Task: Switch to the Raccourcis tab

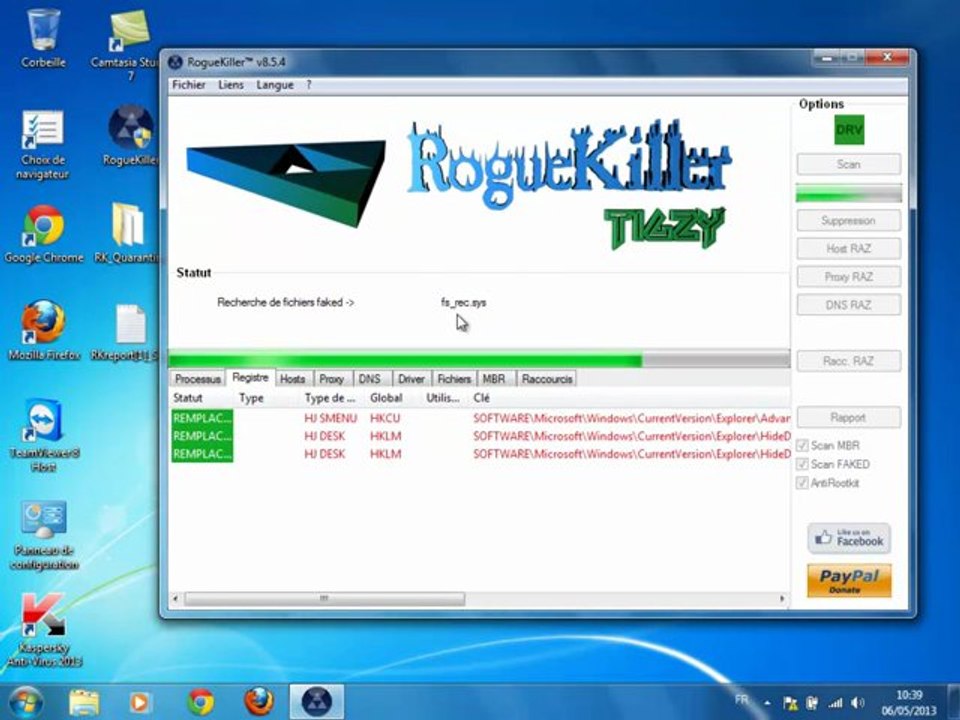Action: 547,379
